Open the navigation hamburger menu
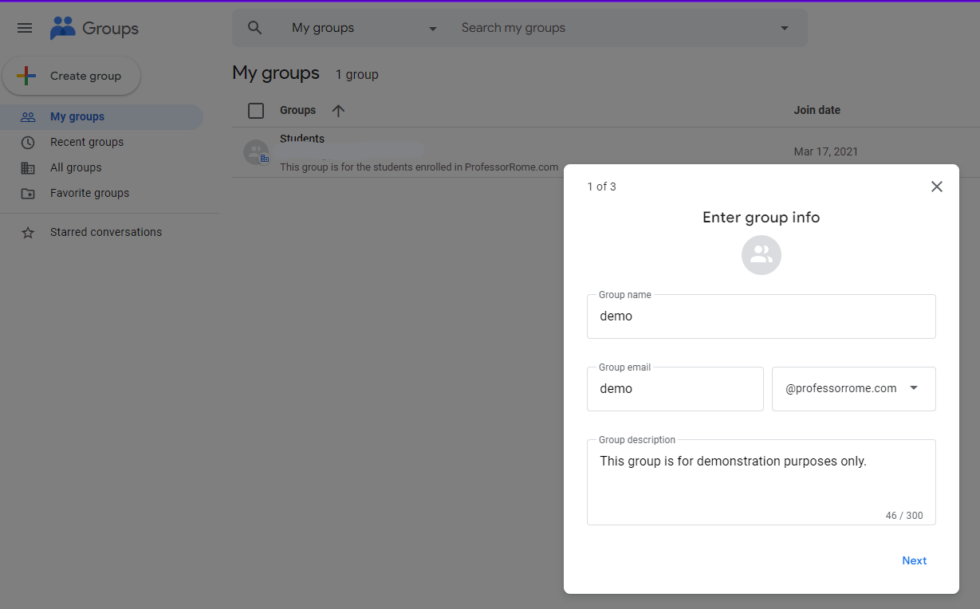The width and height of the screenshot is (980, 609). point(25,27)
